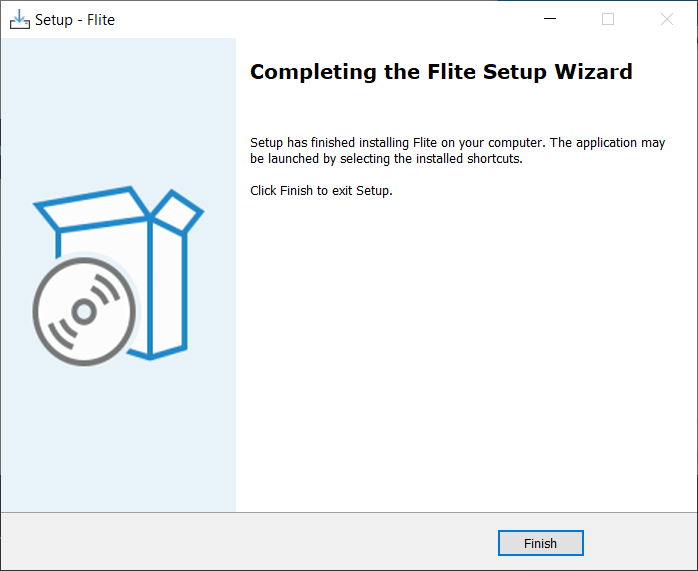Click the "Setup - Flite" title text
This screenshot has width=698, height=571.
tap(75, 19)
